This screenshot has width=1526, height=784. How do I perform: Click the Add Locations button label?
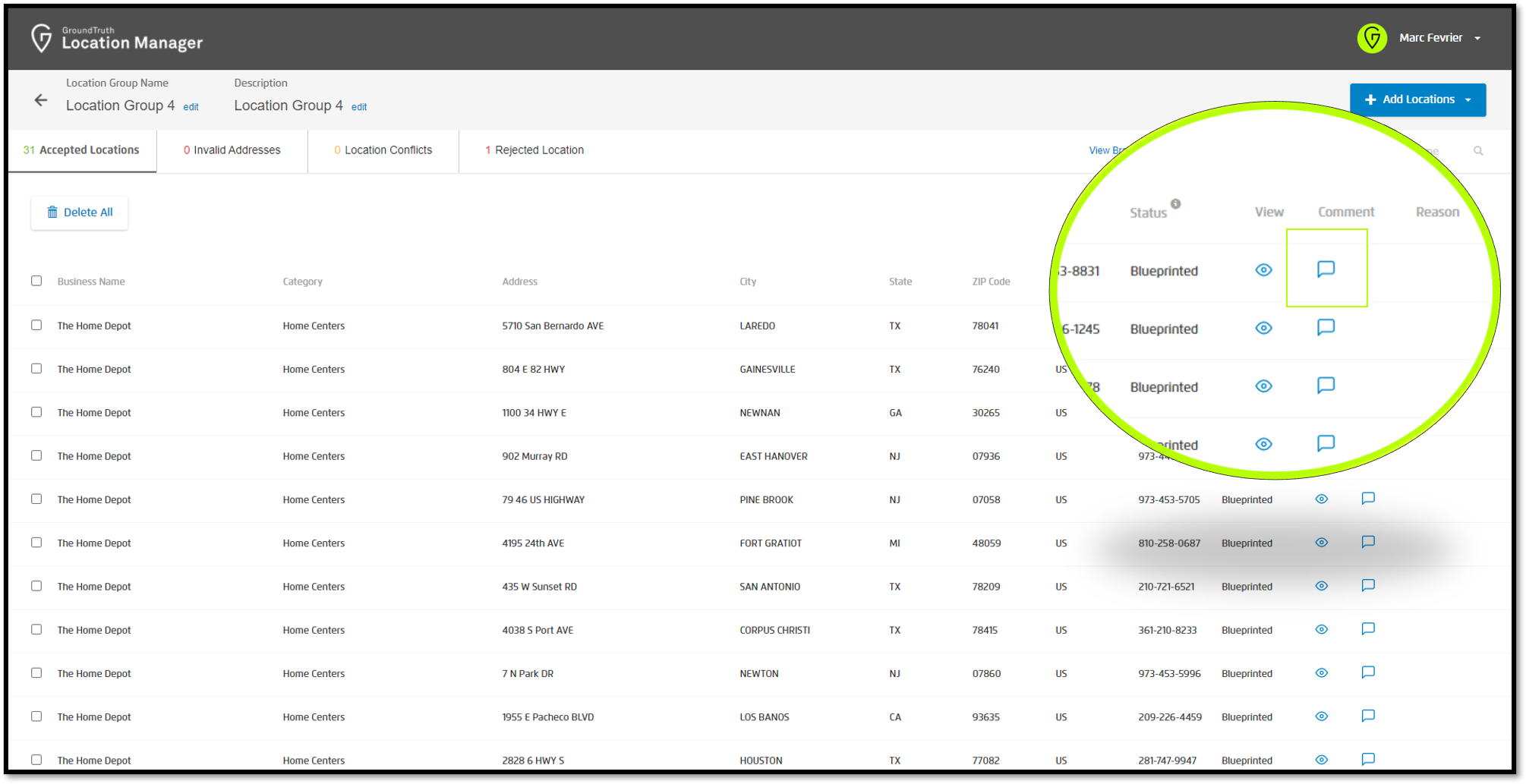pos(1418,99)
